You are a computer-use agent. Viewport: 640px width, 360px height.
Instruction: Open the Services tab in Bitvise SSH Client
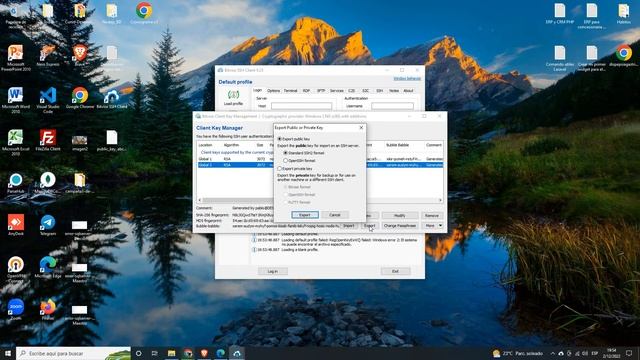click(337, 91)
